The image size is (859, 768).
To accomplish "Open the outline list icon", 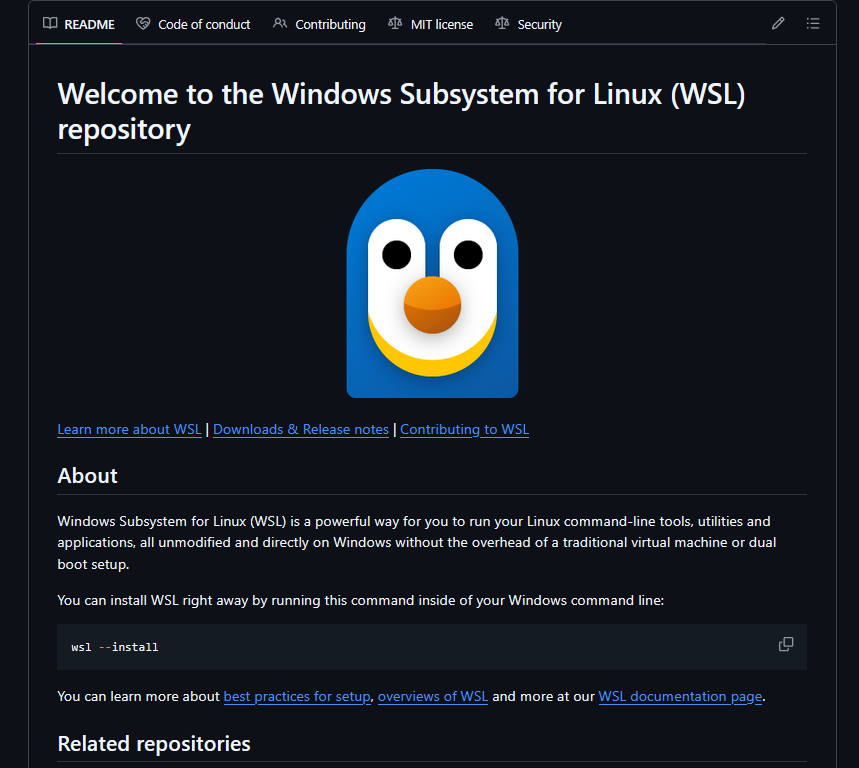I will coord(813,24).
